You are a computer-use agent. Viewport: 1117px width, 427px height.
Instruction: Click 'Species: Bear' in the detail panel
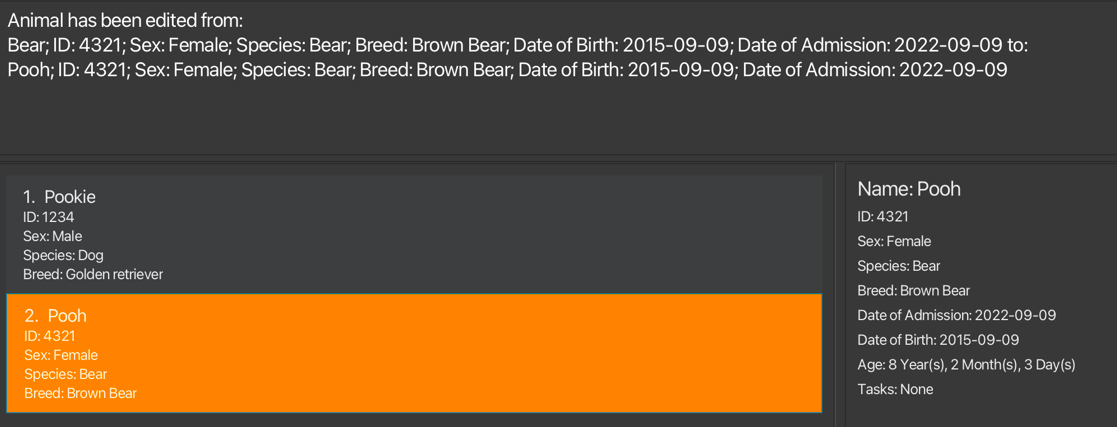(x=899, y=266)
